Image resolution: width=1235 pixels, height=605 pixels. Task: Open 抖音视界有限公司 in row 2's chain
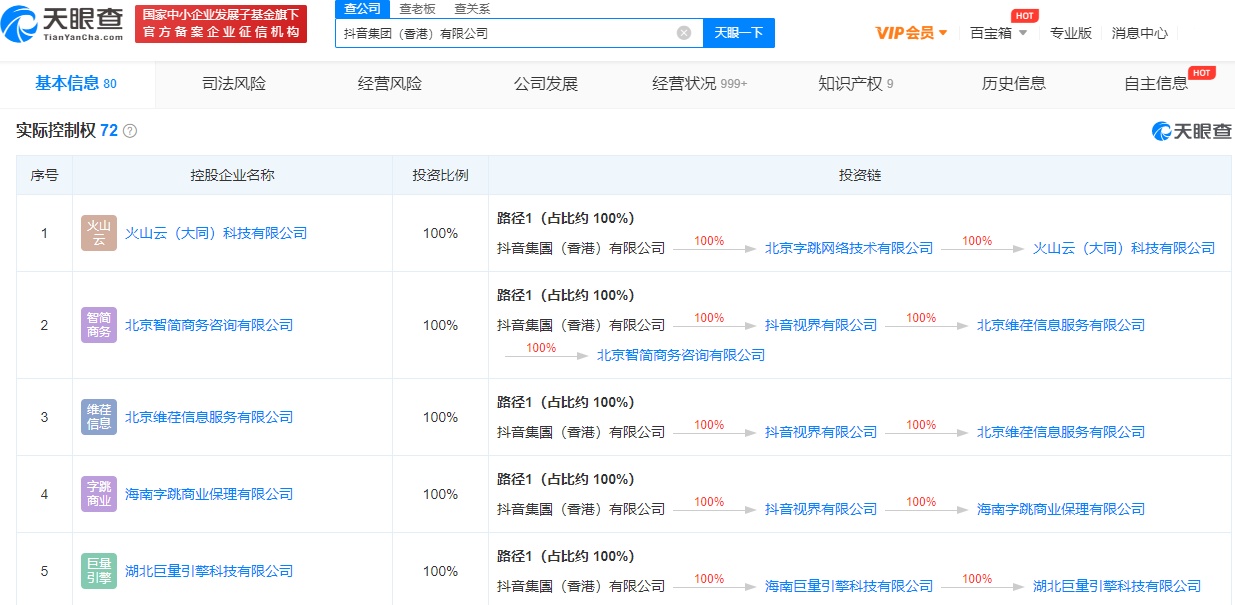pos(821,325)
